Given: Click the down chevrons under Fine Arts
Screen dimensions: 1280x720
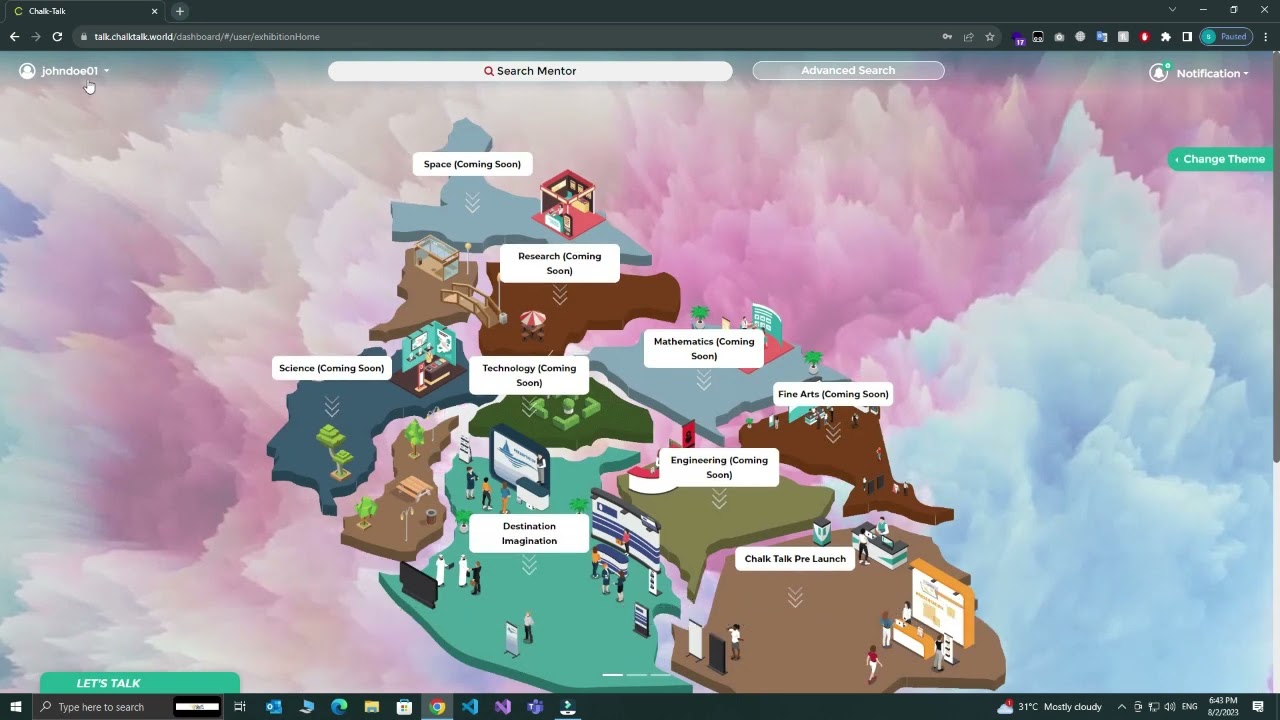Looking at the screenshot, I should pos(833,432).
